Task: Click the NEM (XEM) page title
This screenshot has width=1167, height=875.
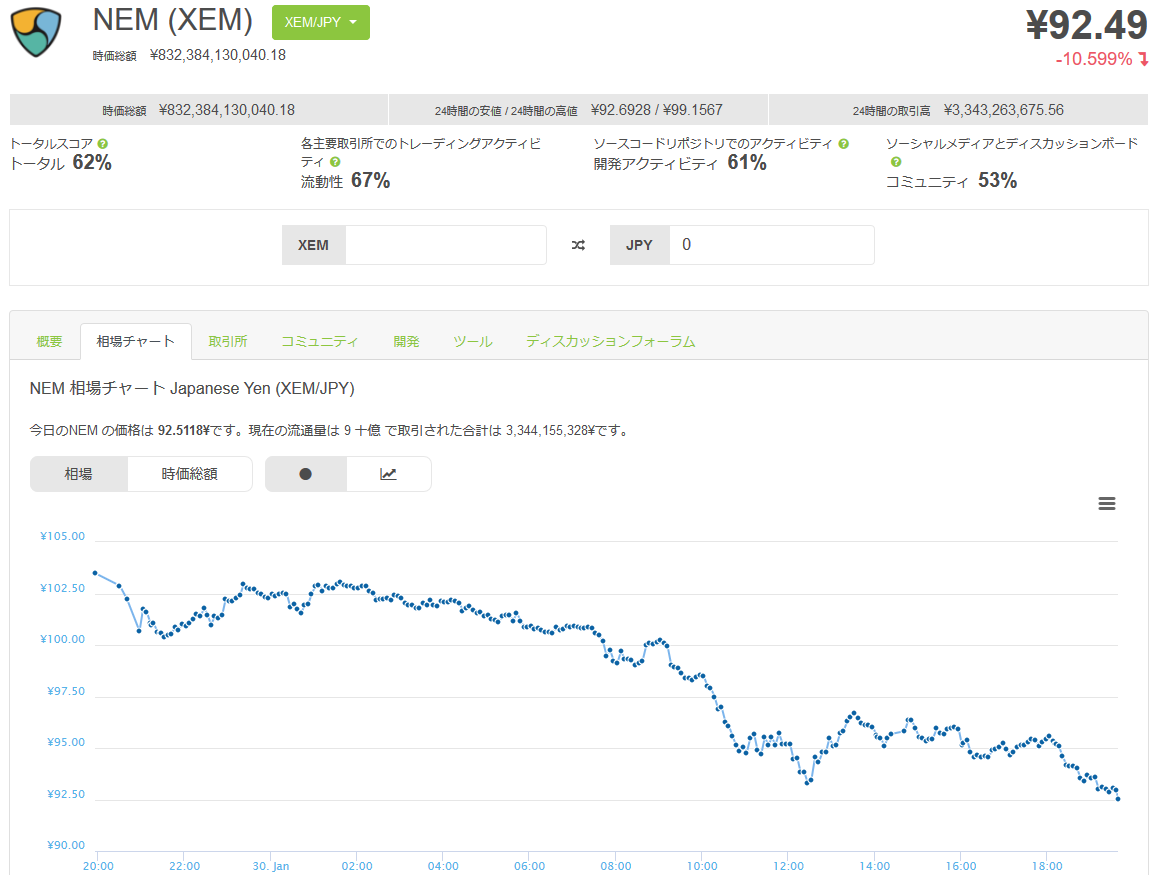Action: pyautogui.click(x=173, y=20)
